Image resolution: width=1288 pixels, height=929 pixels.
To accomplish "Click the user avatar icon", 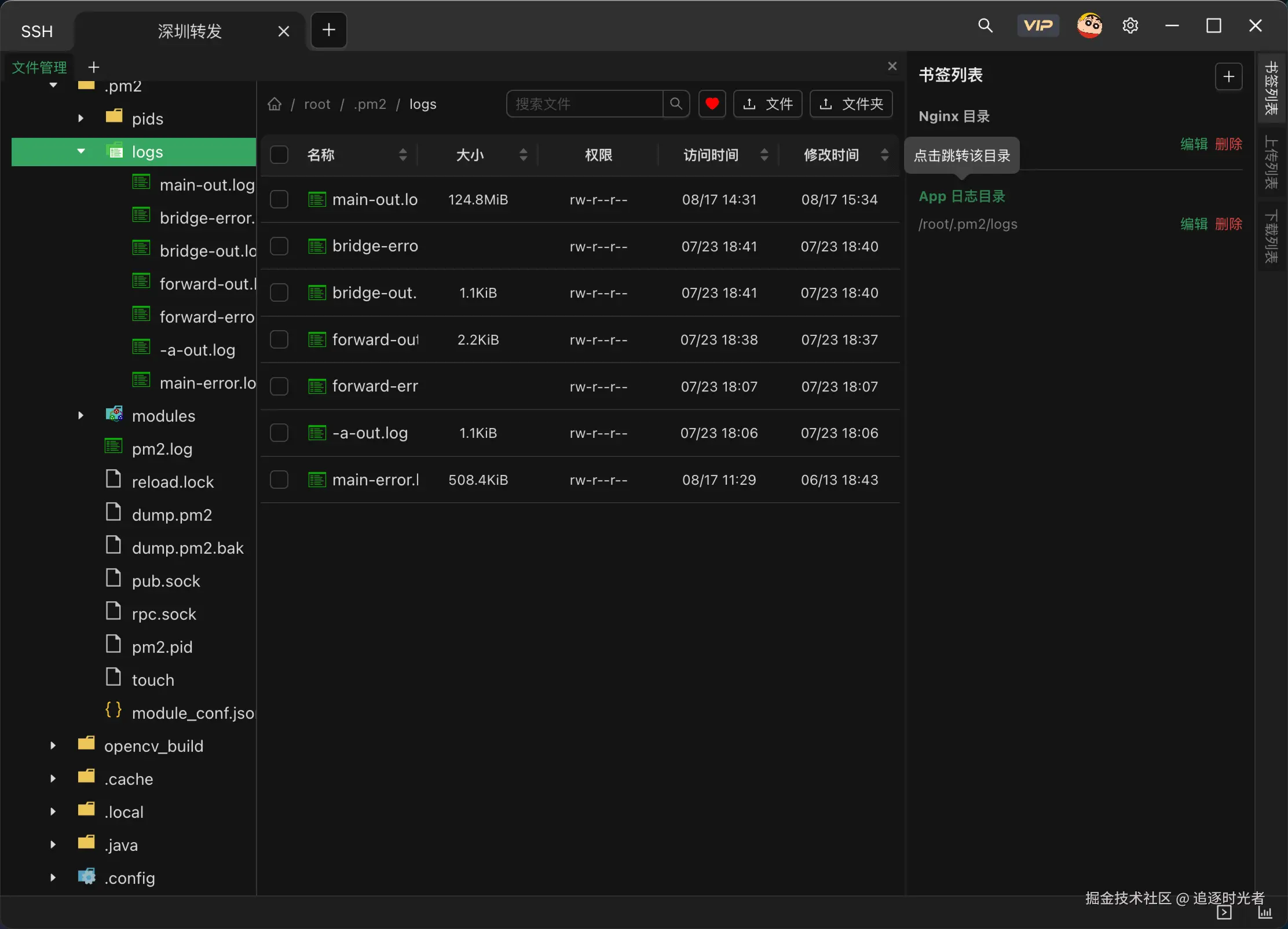I will [x=1089, y=25].
